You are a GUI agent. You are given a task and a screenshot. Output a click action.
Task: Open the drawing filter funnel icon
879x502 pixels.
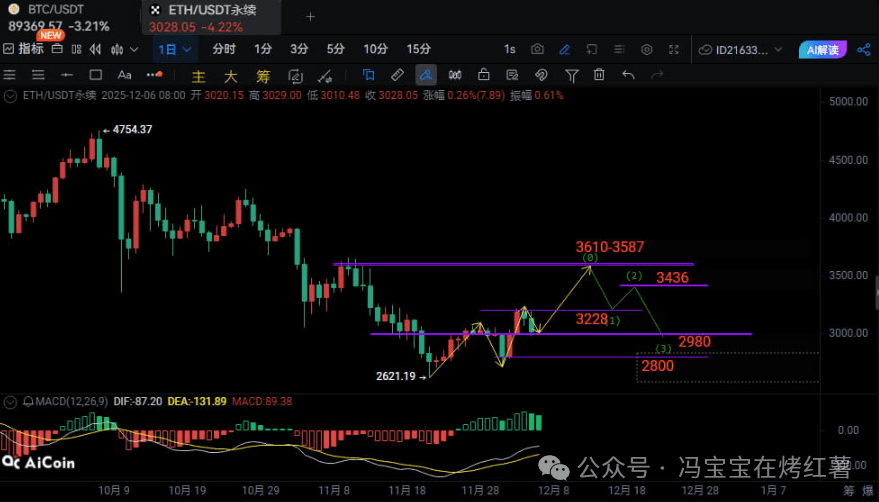point(571,75)
